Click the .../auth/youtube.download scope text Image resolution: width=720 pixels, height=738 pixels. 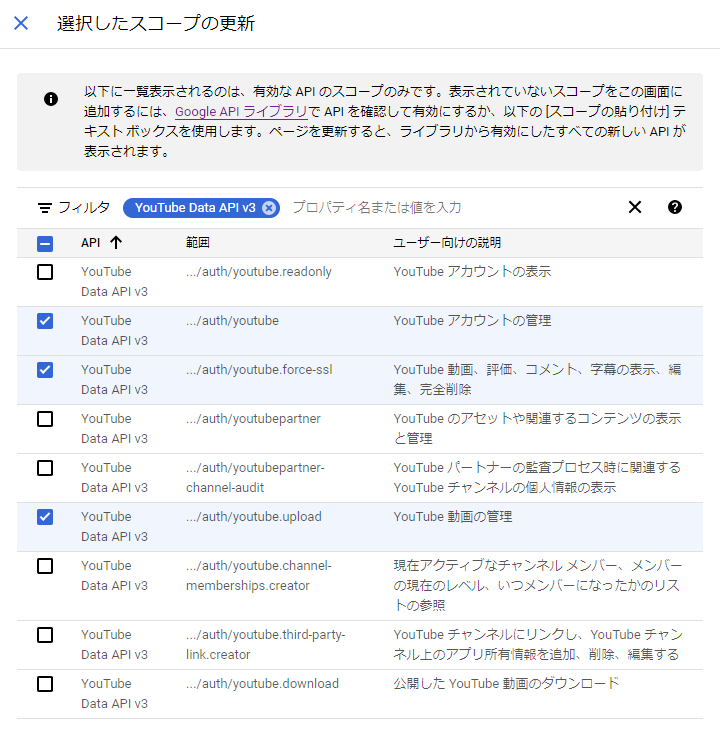coord(262,684)
